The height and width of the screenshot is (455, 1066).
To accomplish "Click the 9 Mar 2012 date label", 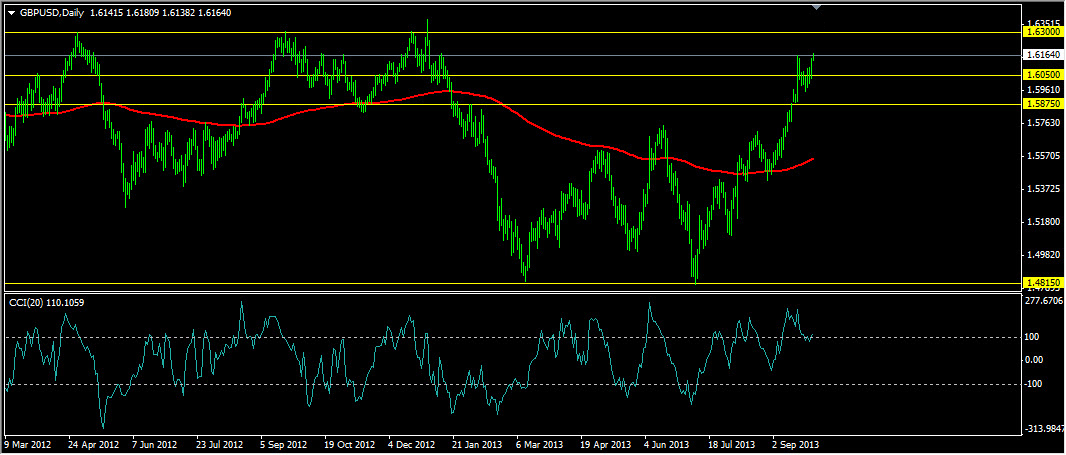I will point(28,444).
